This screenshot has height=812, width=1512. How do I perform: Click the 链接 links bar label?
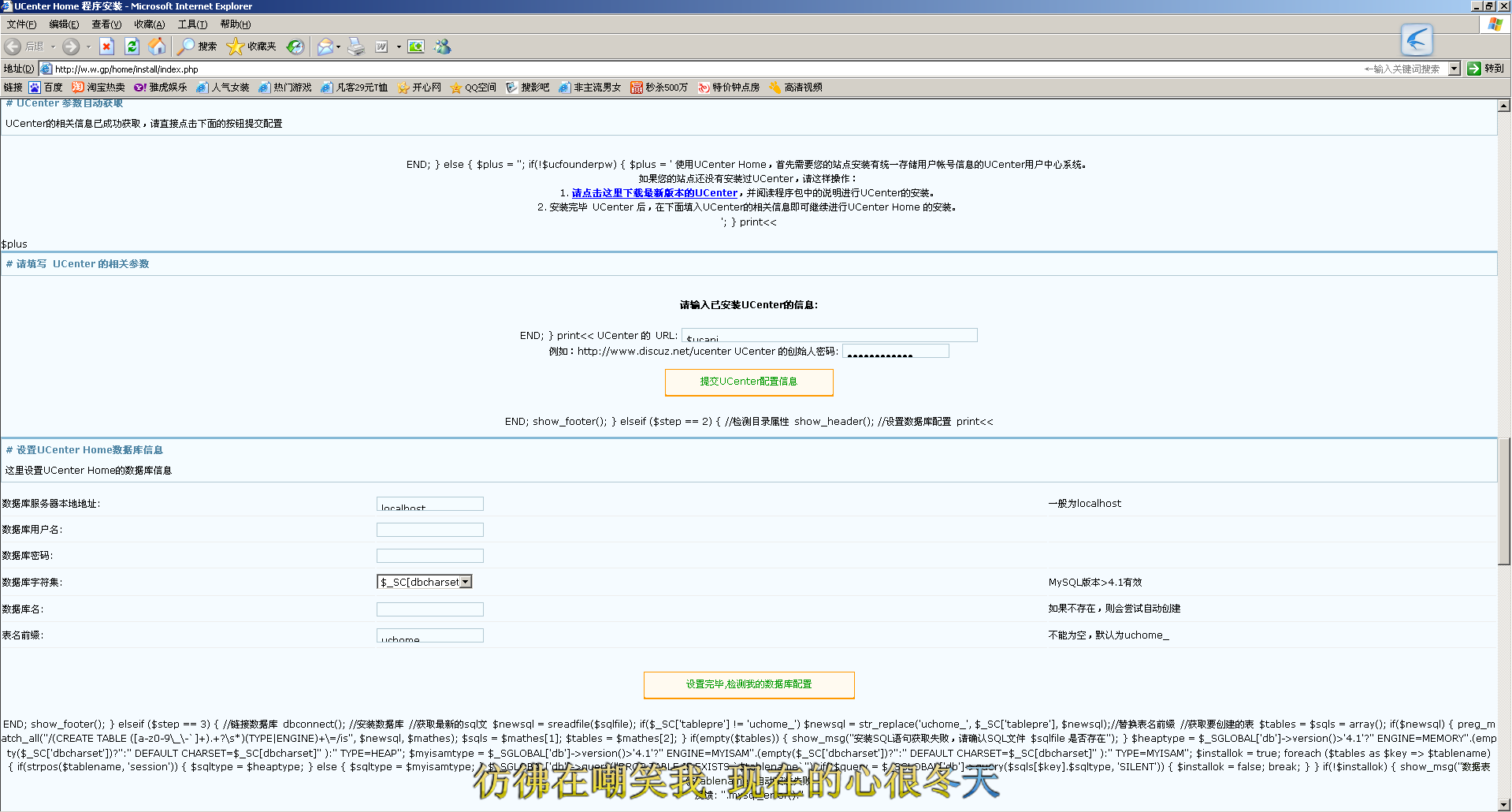13,88
